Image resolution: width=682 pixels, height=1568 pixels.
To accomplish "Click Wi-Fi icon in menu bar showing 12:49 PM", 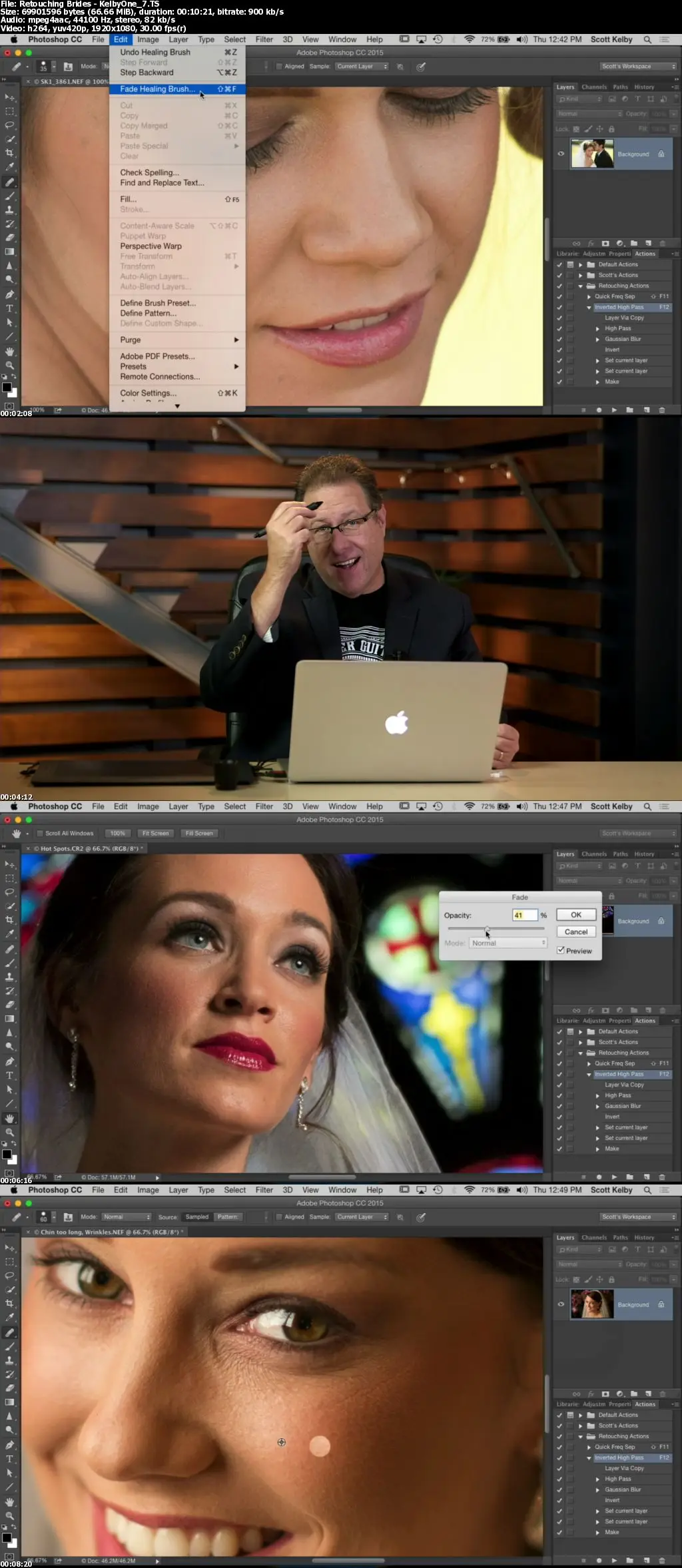I will [470, 1190].
